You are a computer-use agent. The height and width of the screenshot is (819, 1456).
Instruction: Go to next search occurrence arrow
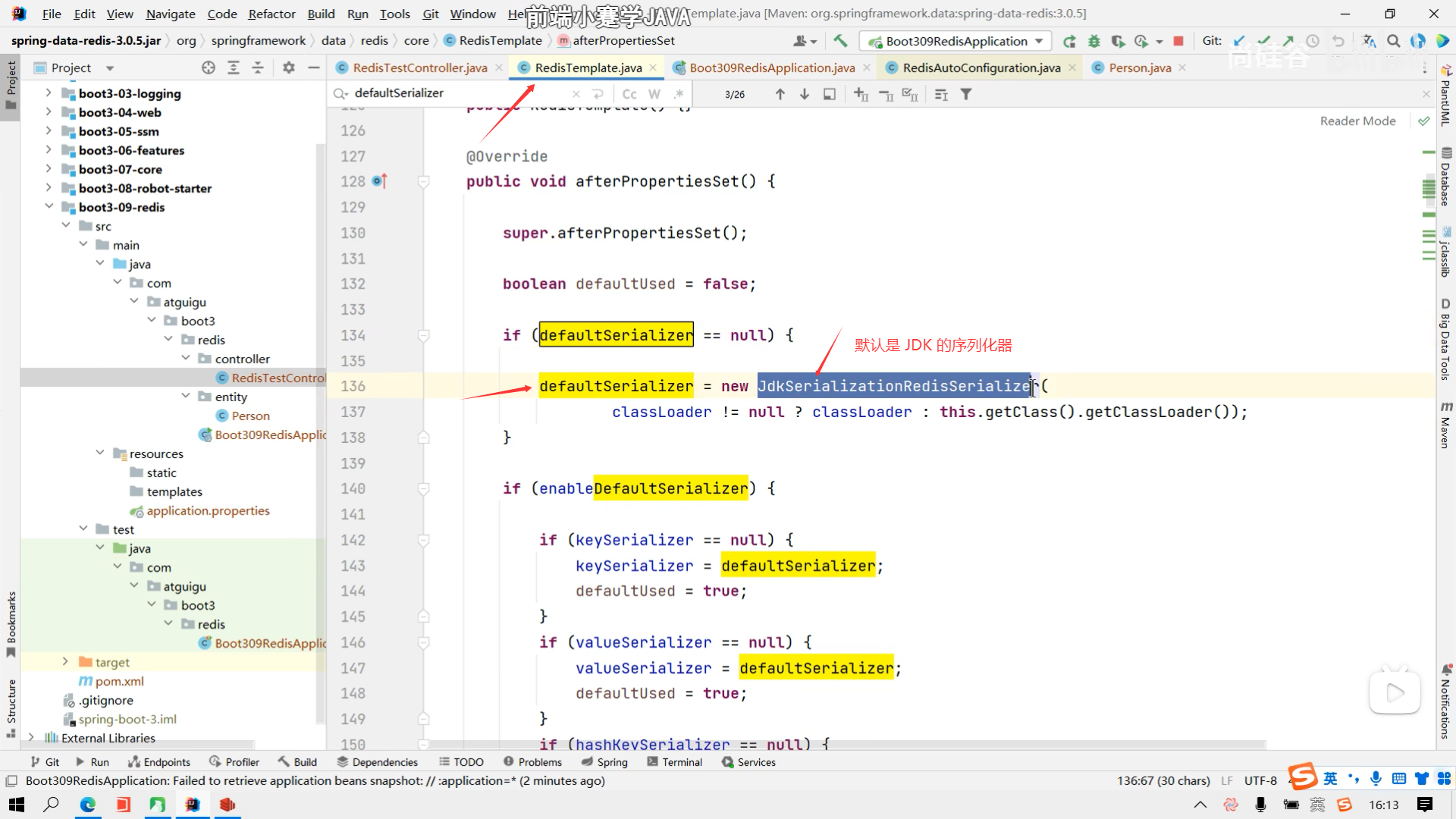[805, 94]
